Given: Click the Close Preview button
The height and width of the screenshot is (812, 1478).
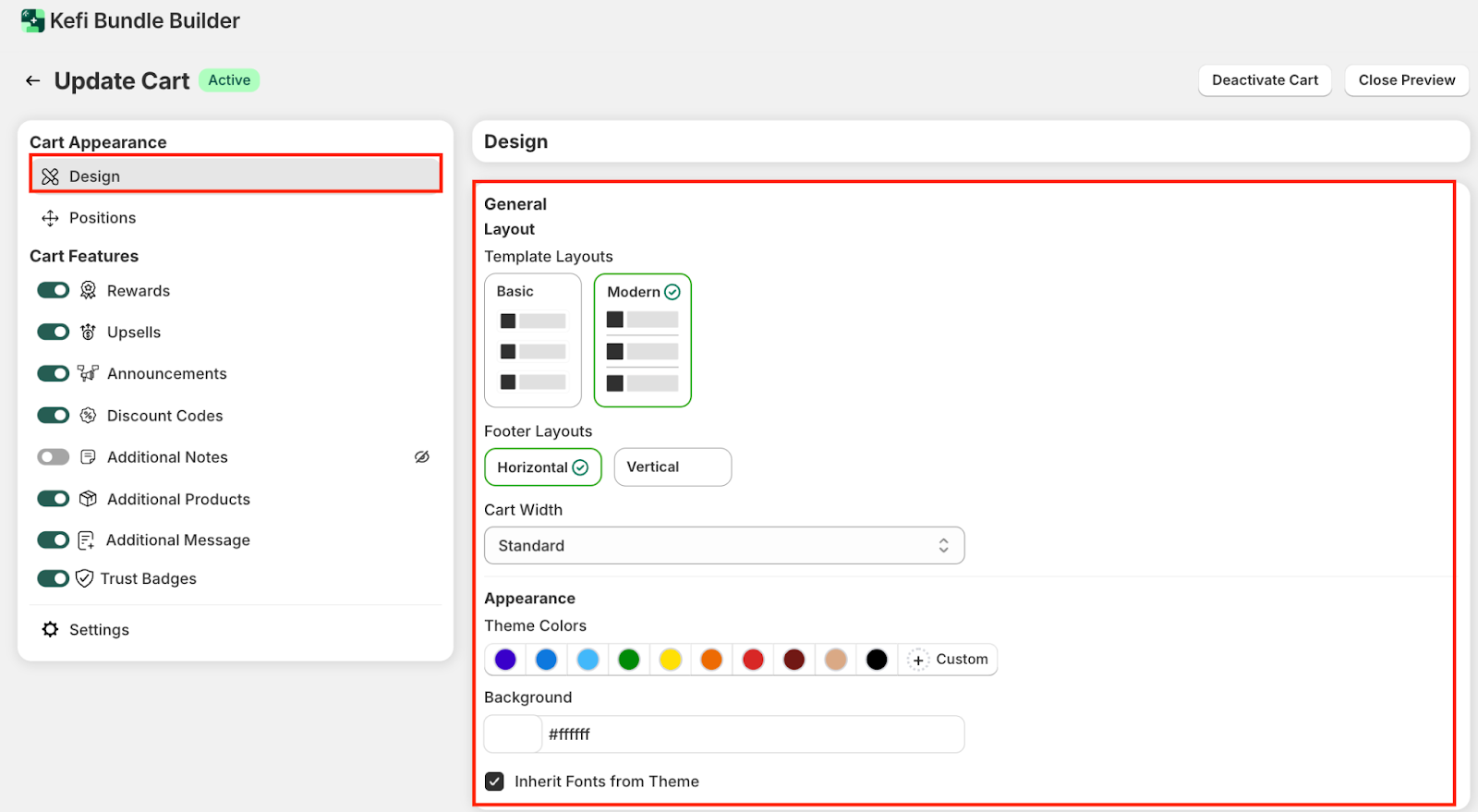Looking at the screenshot, I should (1406, 80).
